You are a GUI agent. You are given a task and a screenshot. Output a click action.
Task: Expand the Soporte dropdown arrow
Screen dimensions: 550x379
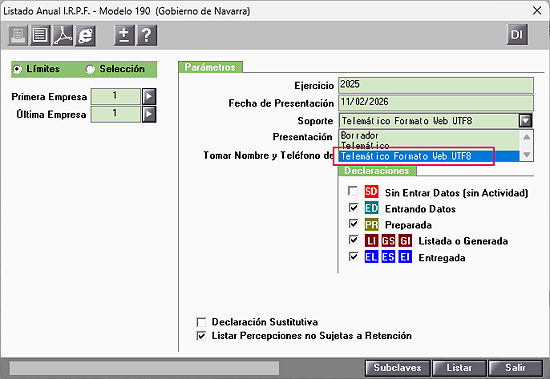tap(525, 121)
